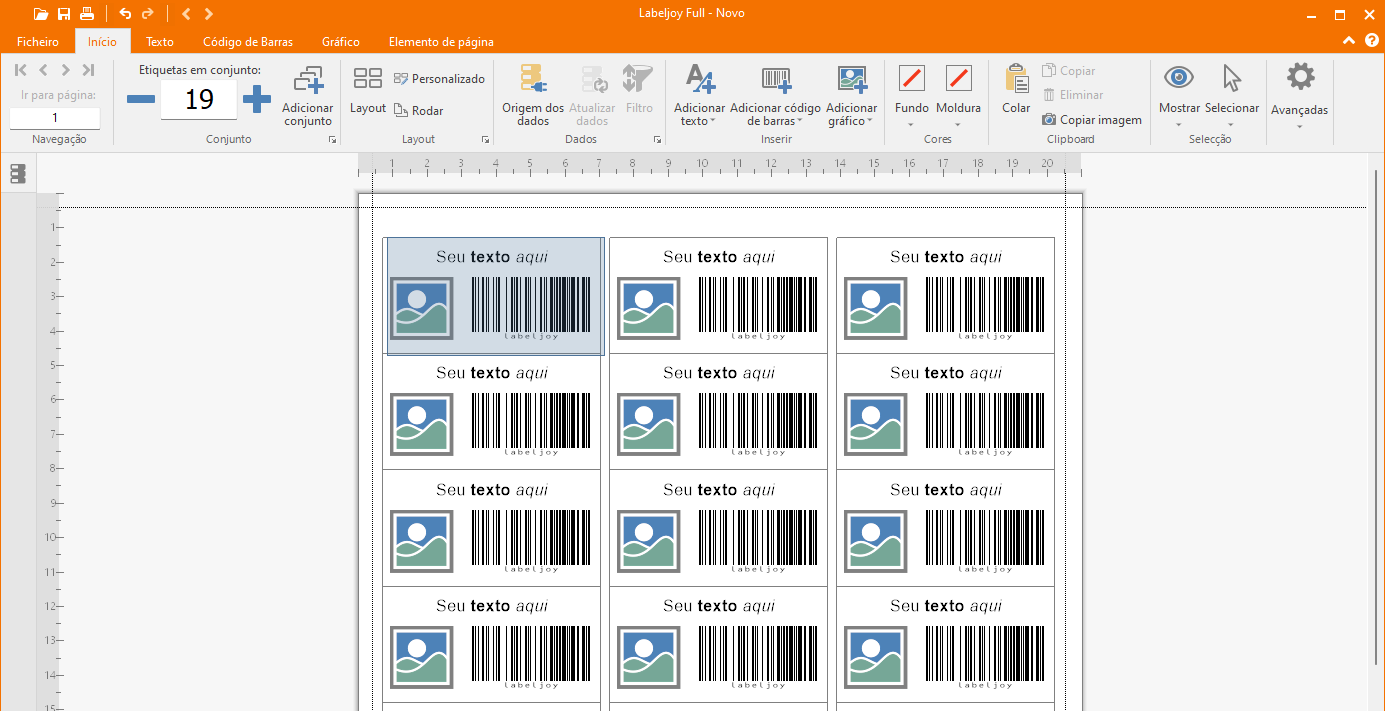1385x711 pixels.
Task: Toggle the Mostrar eye icon
Action: 1179,77
